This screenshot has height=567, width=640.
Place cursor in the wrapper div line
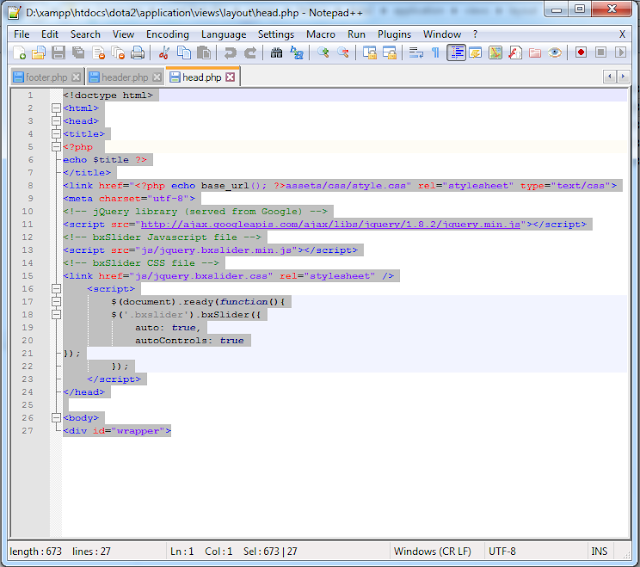[117, 431]
